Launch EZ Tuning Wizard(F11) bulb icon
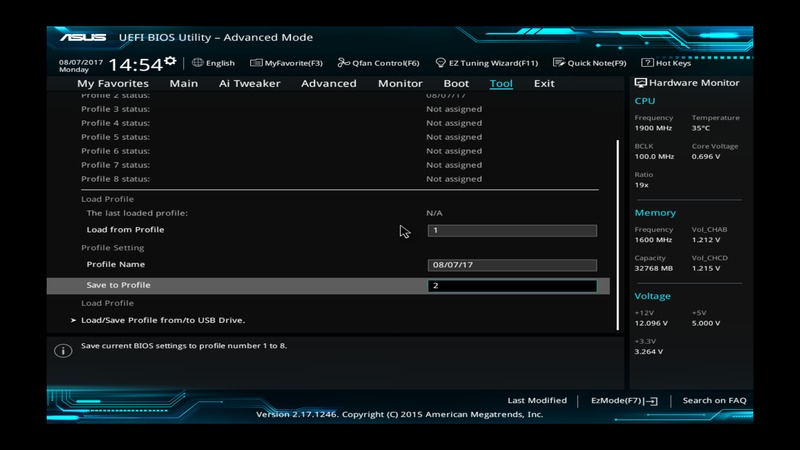This screenshot has height=450, width=800. (x=440, y=63)
